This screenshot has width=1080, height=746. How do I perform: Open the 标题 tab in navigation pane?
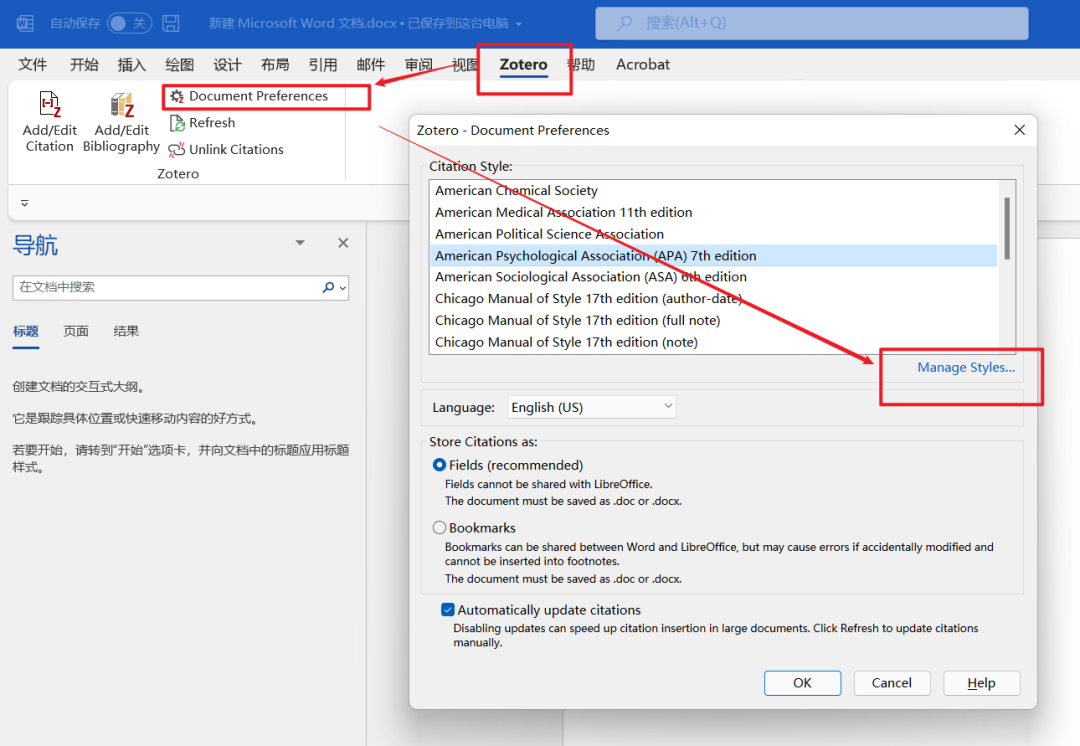25,331
